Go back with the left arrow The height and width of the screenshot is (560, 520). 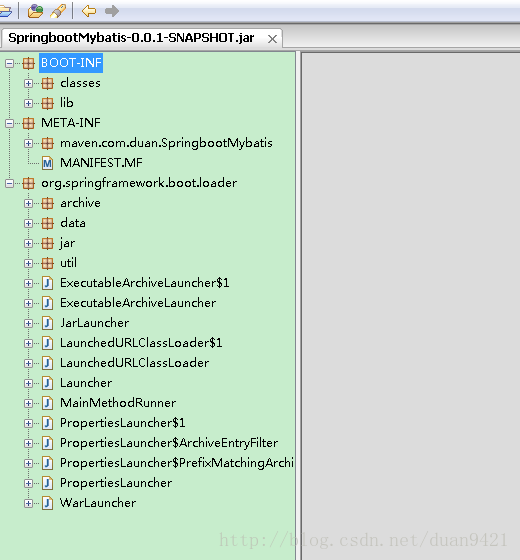[89, 11]
